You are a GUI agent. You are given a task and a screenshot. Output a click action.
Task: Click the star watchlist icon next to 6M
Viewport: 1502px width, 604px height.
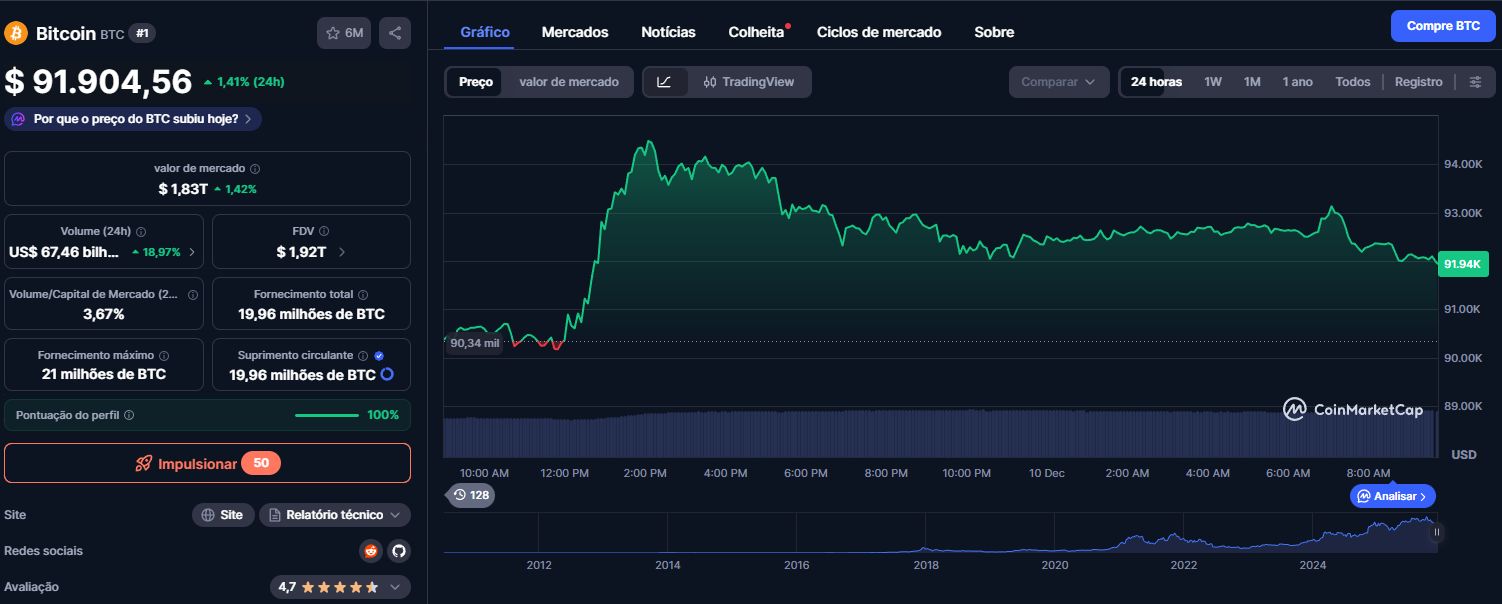click(x=333, y=32)
